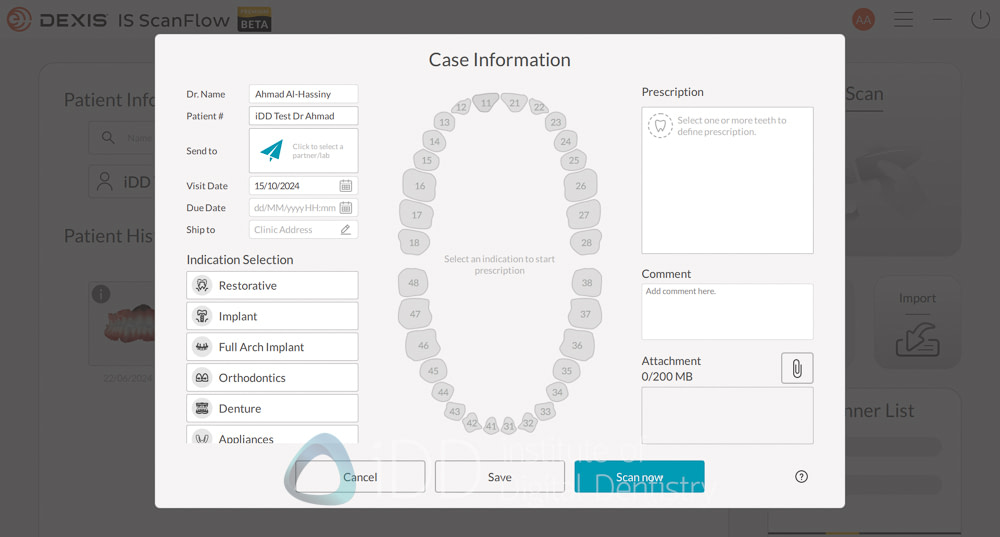The width and height of the screenshot is (1000, 537).
Task: Select tooth 13 on the chart
Action: (445, 122)
